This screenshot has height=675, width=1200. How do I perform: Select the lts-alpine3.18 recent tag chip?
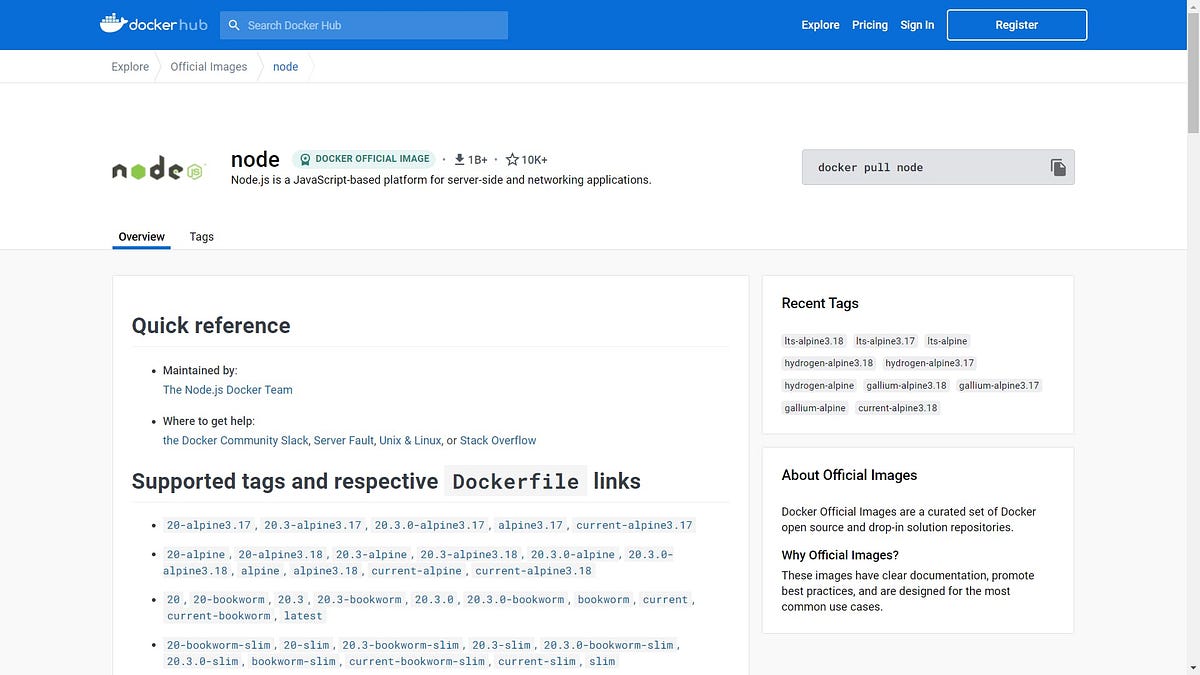coord(813,340)
